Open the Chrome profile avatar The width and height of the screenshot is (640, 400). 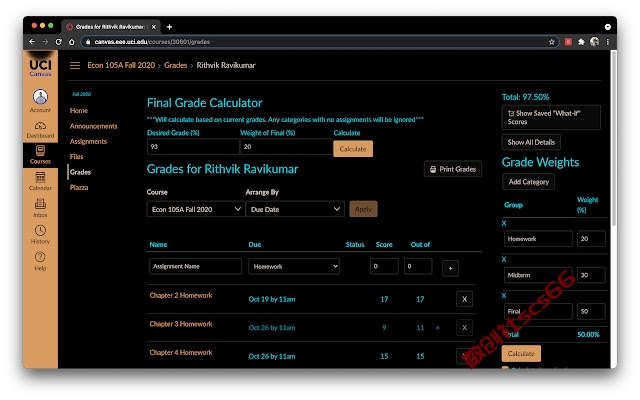[x=594, y=42]
